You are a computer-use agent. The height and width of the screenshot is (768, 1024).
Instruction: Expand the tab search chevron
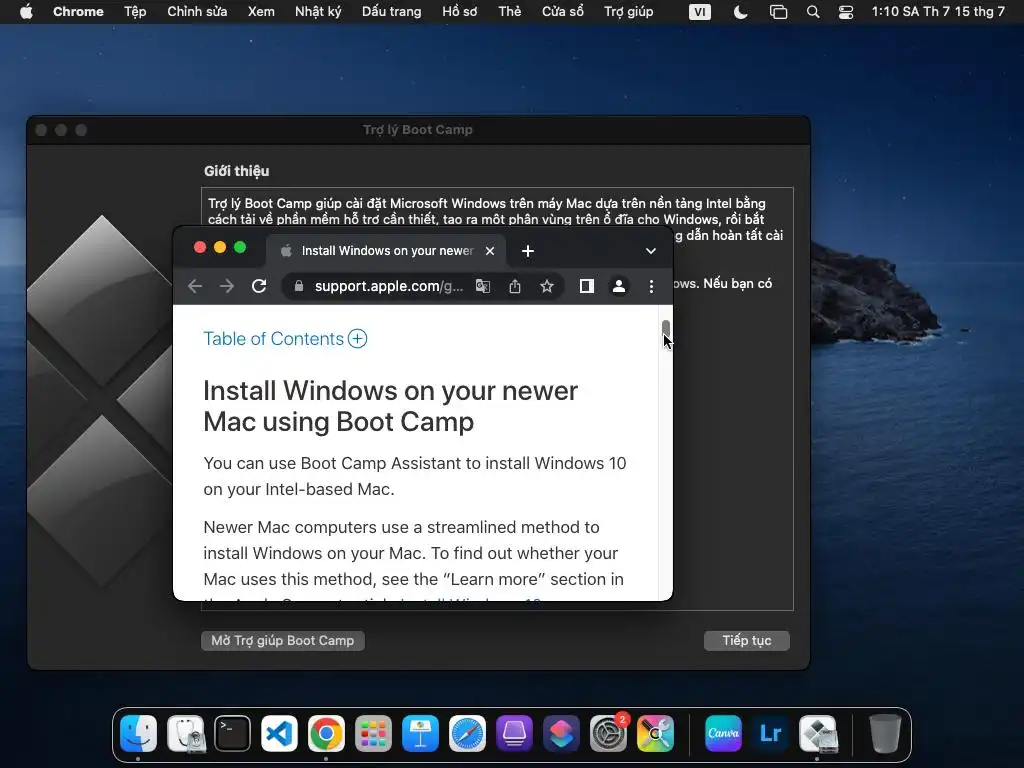pos(650,251)
